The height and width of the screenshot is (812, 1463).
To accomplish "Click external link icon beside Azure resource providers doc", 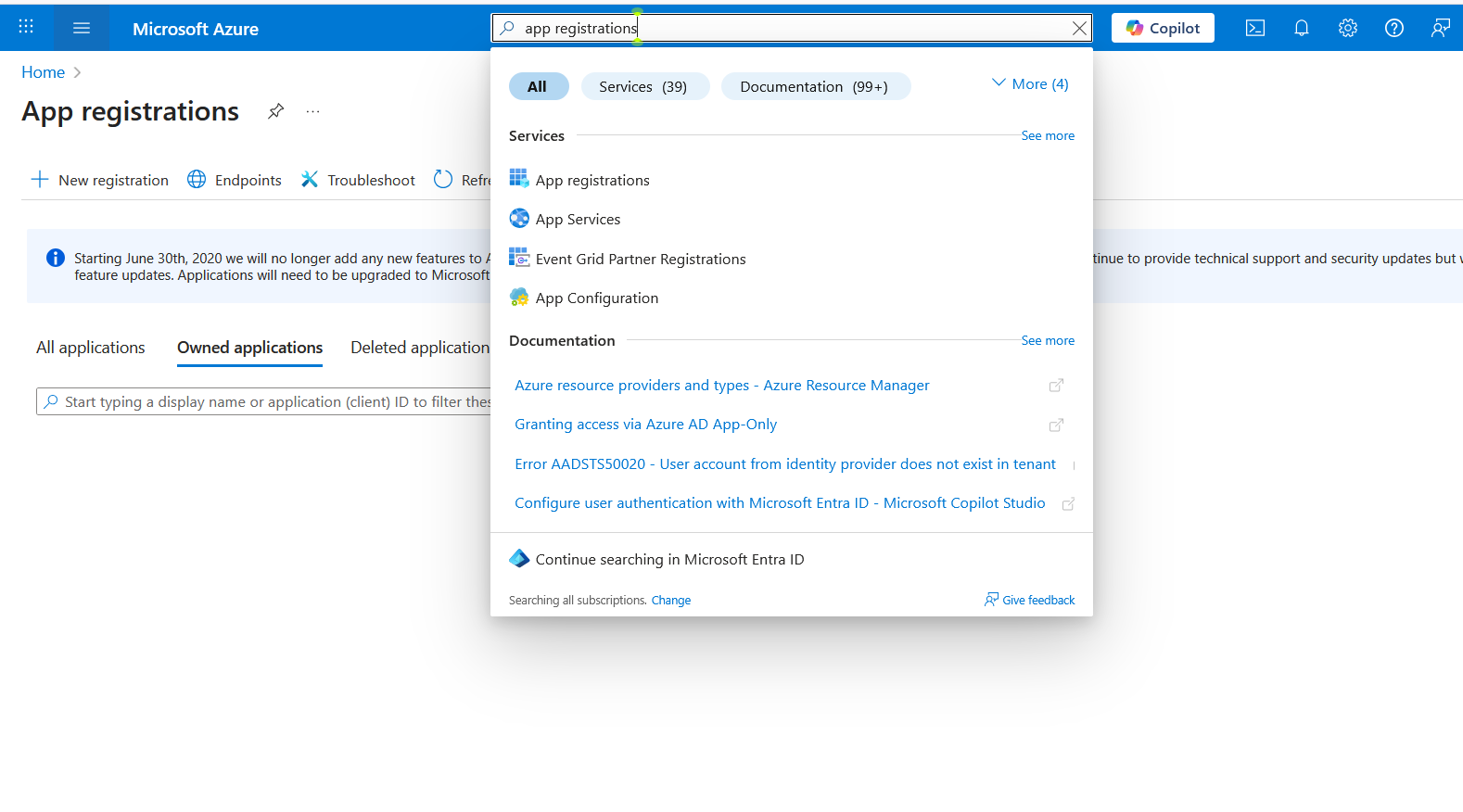I will coord(1056,385).
